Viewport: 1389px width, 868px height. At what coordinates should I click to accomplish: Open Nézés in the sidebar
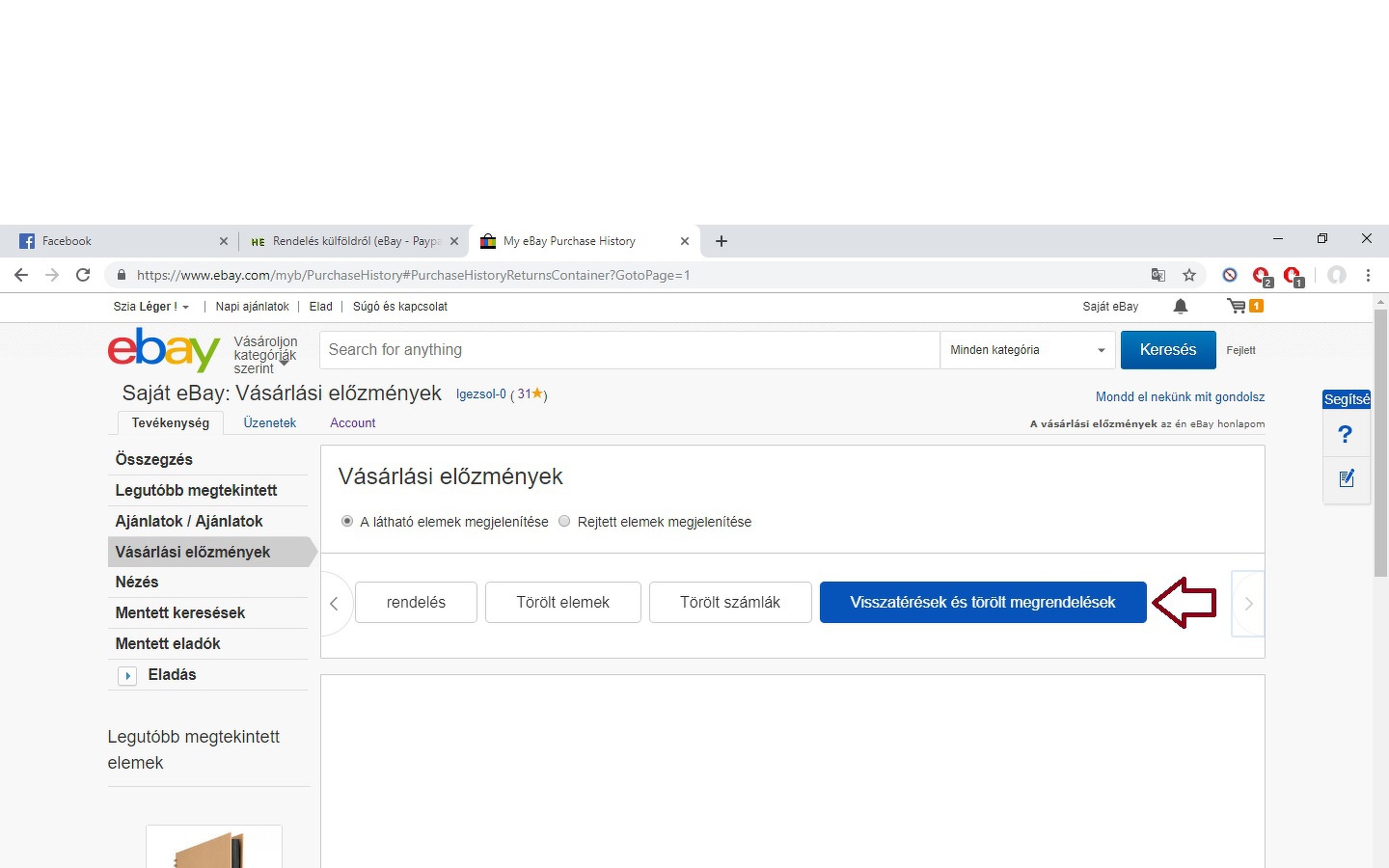coord(137,582)
